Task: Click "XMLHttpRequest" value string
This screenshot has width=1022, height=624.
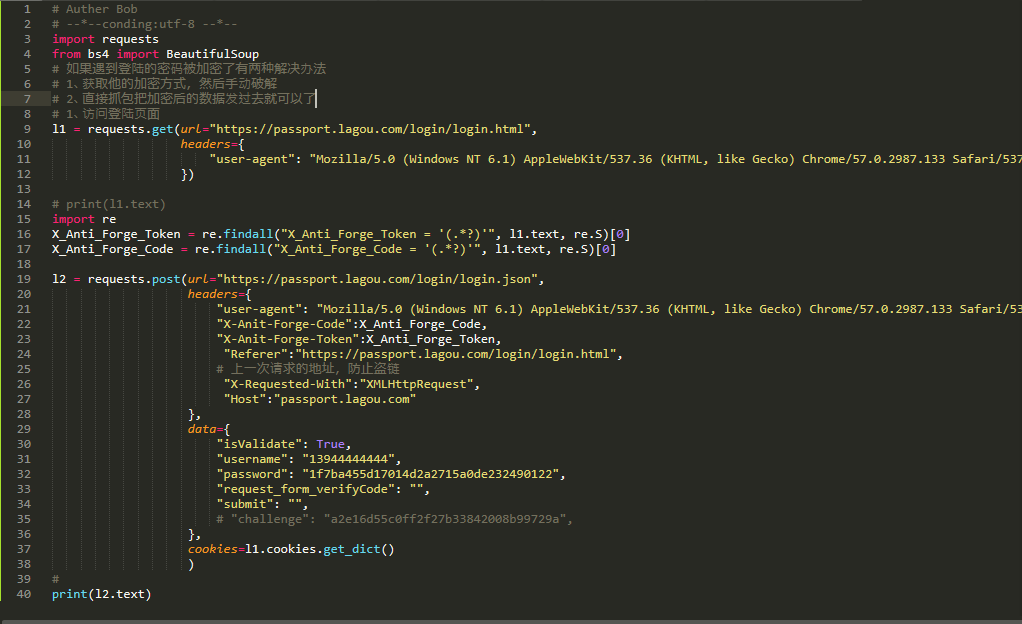Action: click(416, 384)
